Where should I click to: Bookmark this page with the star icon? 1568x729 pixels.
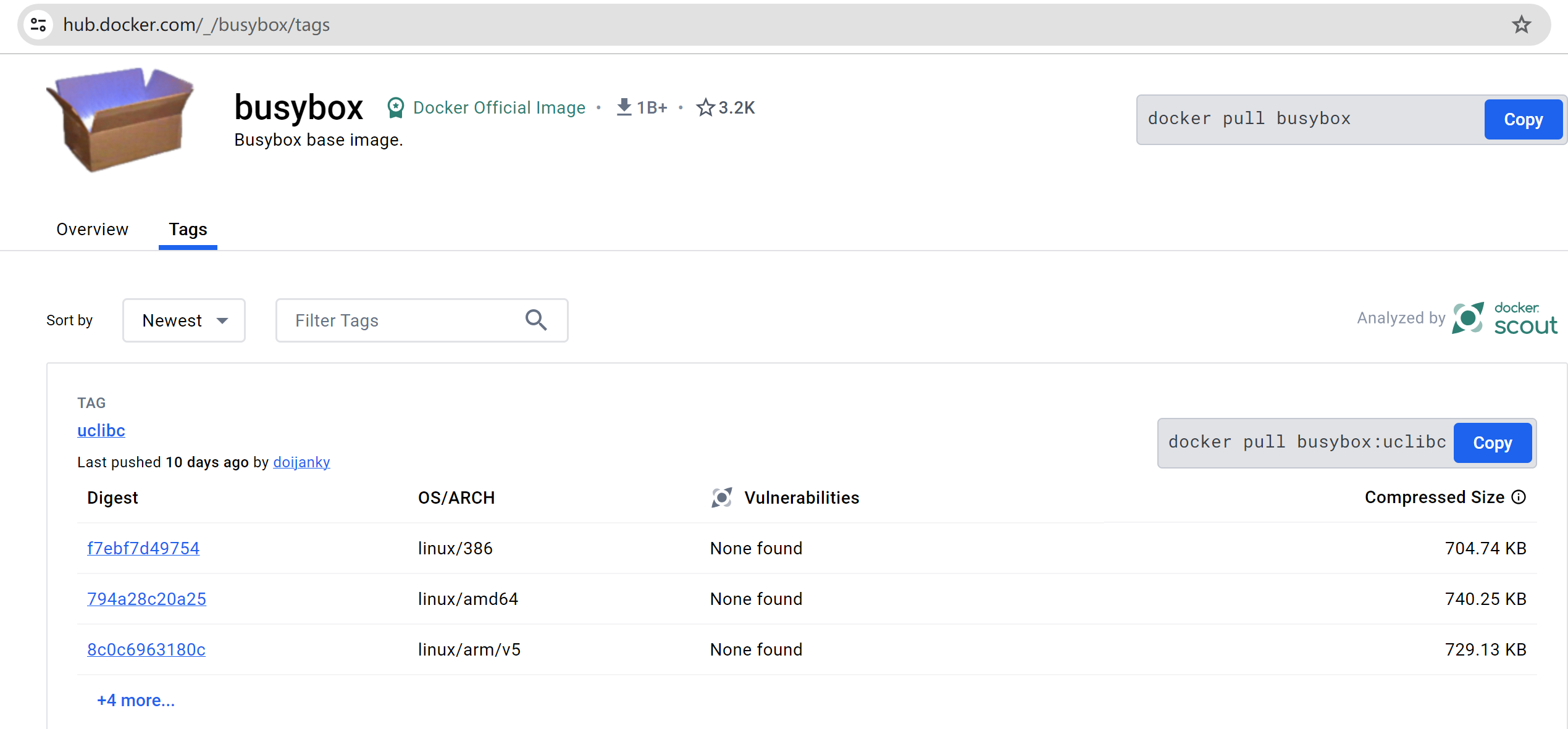click(x=1521, y=25)
